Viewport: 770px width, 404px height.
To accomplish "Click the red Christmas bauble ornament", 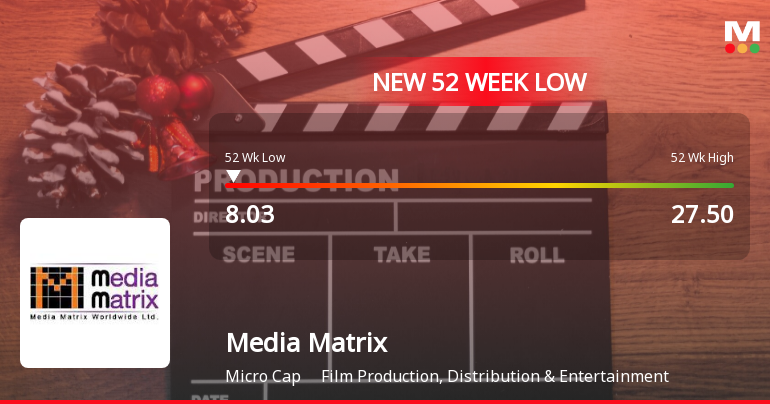I will click(158, 95).
